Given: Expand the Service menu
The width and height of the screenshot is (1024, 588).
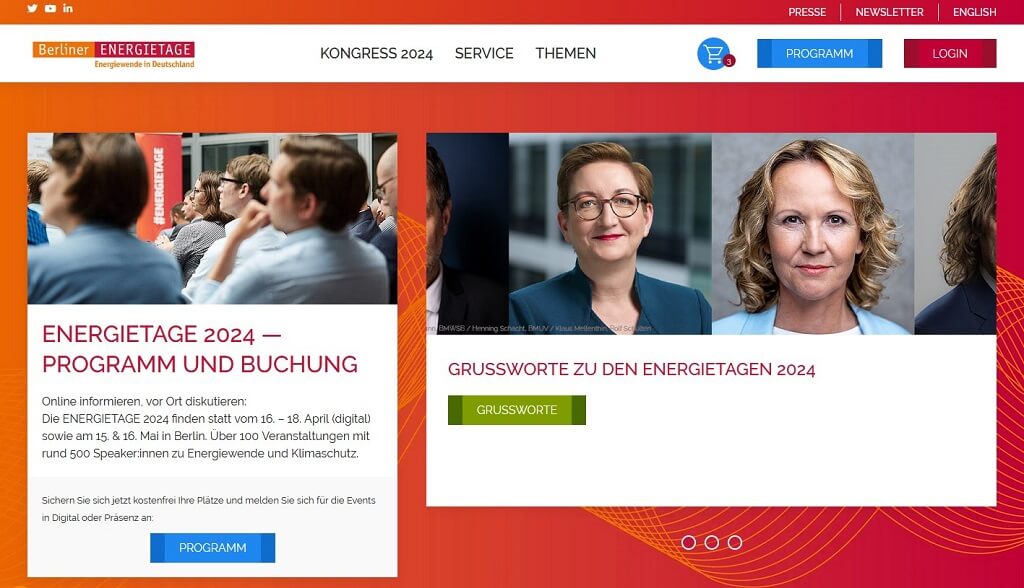Looking at the screenshot, I should (484, 54).
